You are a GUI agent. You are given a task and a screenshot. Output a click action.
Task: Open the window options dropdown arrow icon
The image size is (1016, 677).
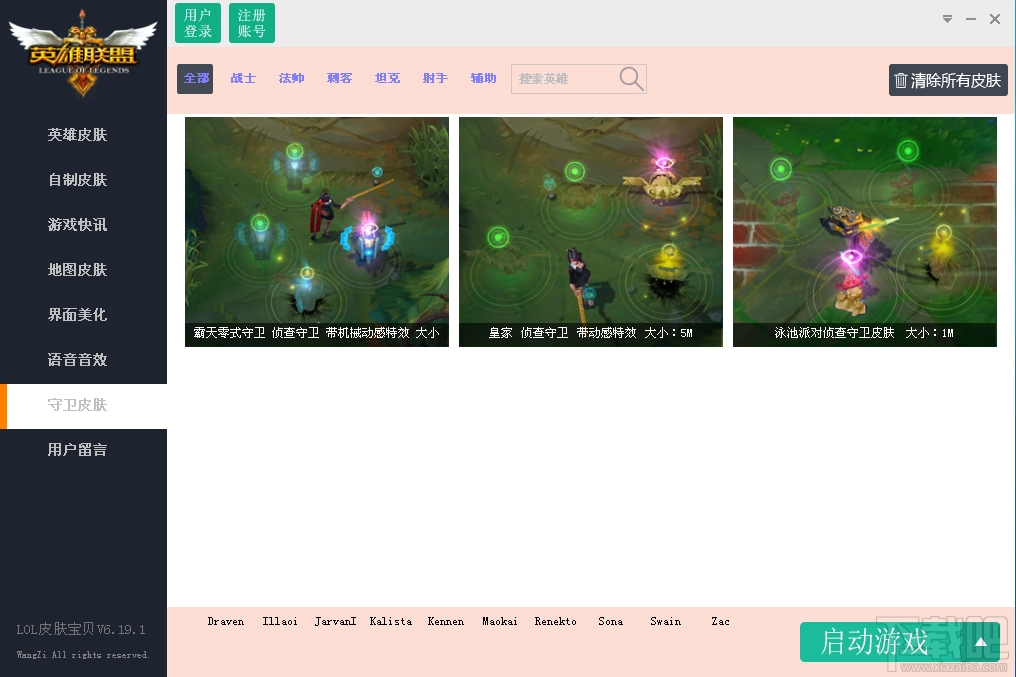point(947,19)
